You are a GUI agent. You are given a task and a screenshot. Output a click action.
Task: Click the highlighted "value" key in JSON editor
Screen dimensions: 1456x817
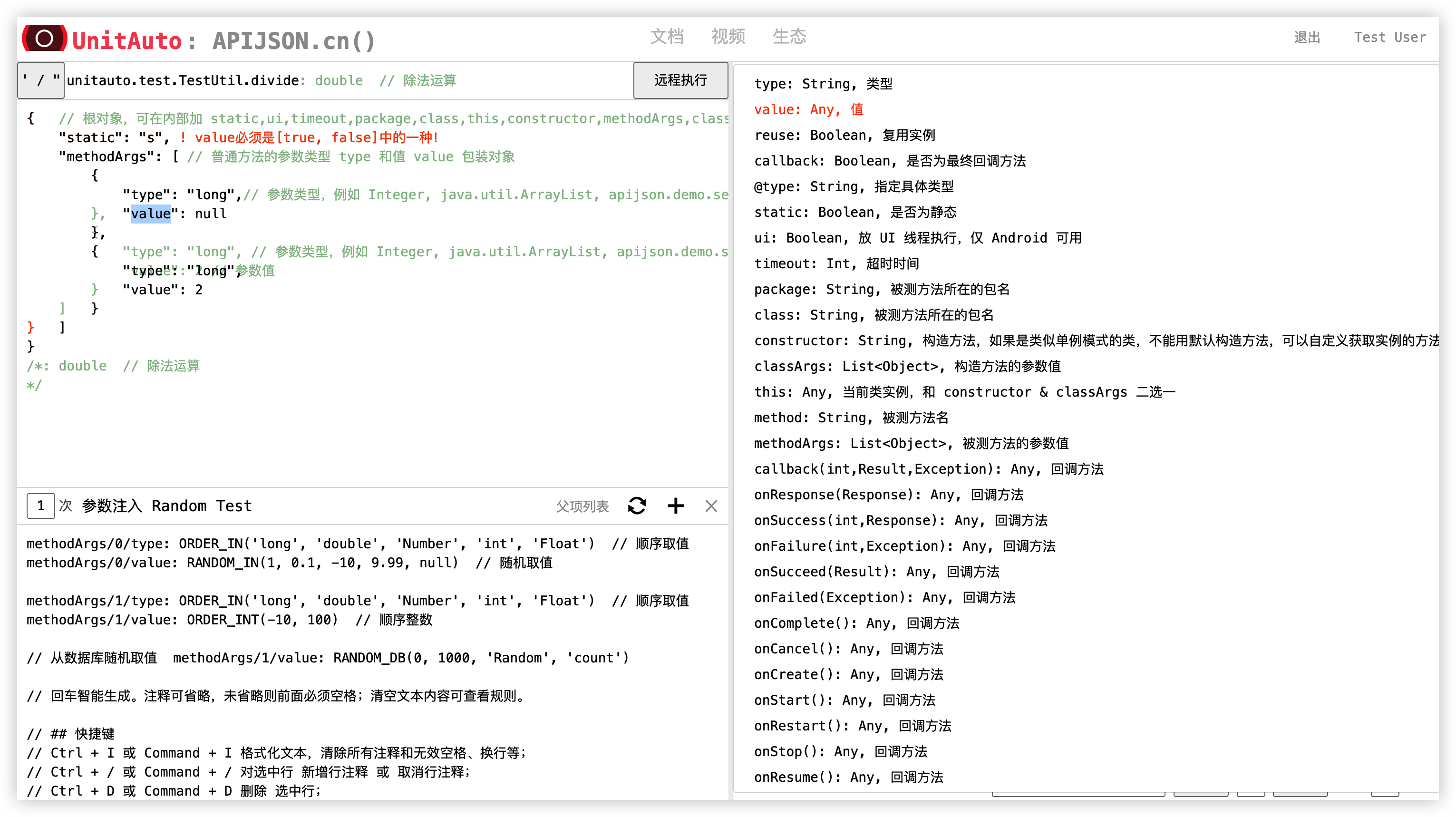[150, 214]
